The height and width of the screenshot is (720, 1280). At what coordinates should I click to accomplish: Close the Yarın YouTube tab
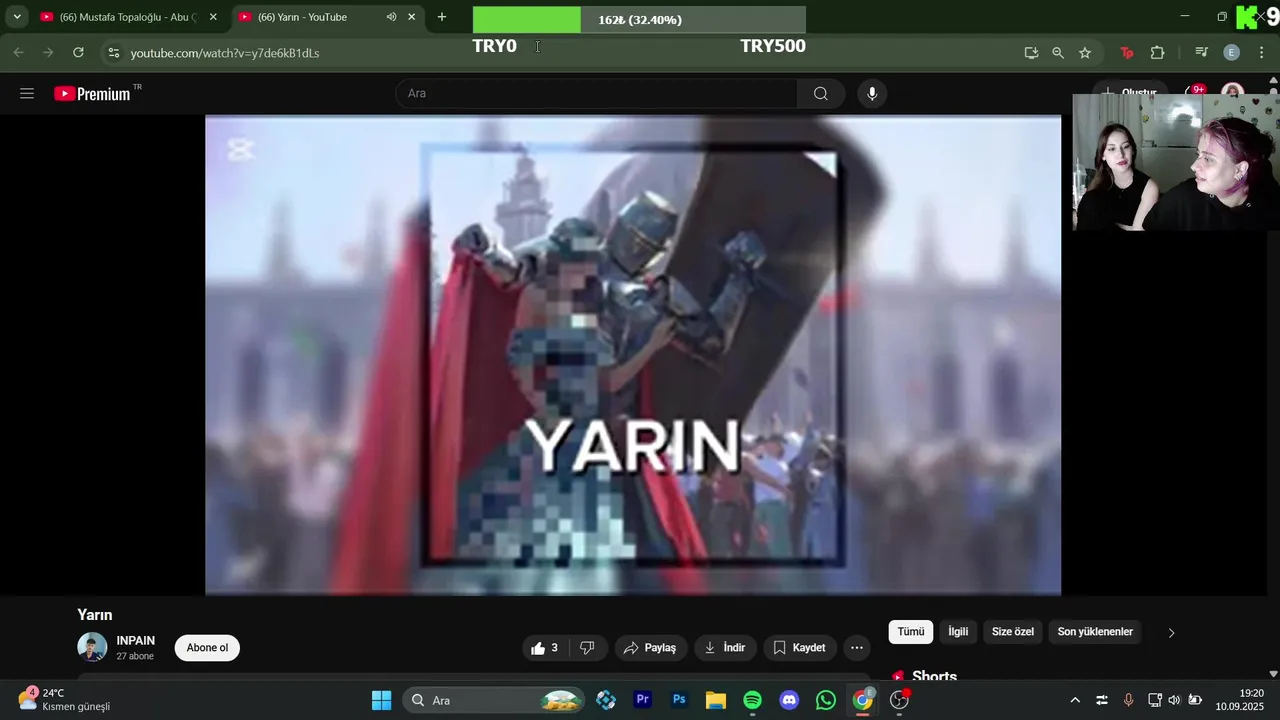click(411, 17)
